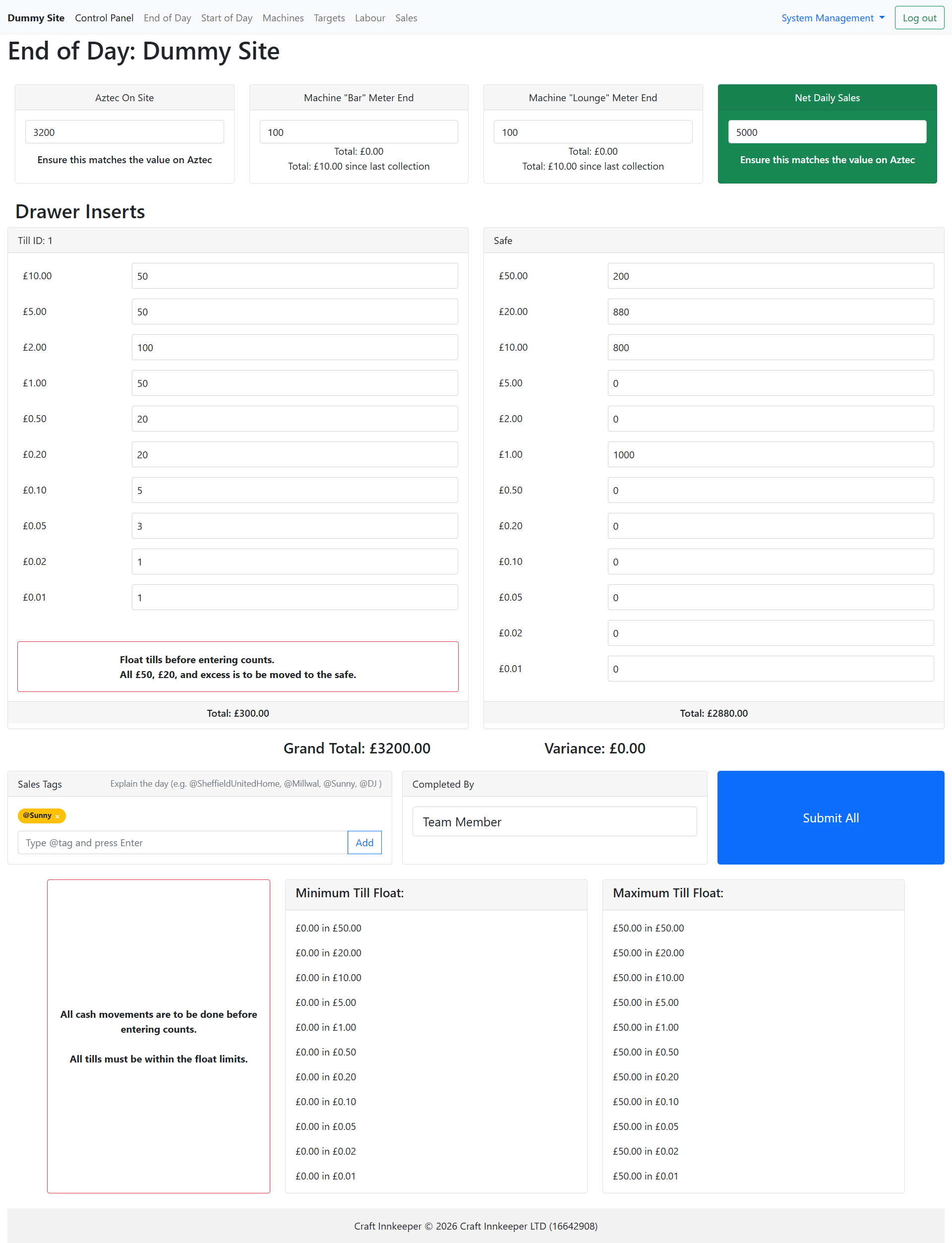Go to the Sales page
This screenshot has width=952, height=1243.
point(406,17)
